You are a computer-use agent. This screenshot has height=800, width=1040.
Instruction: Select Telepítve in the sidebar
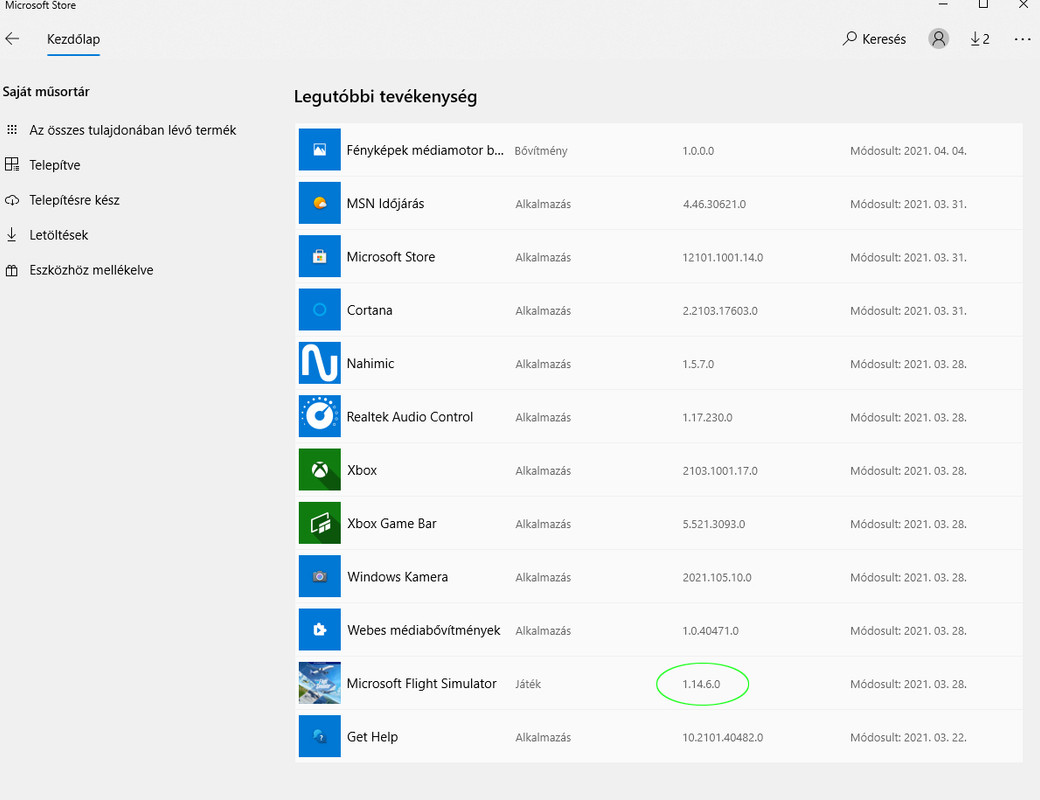54,165
